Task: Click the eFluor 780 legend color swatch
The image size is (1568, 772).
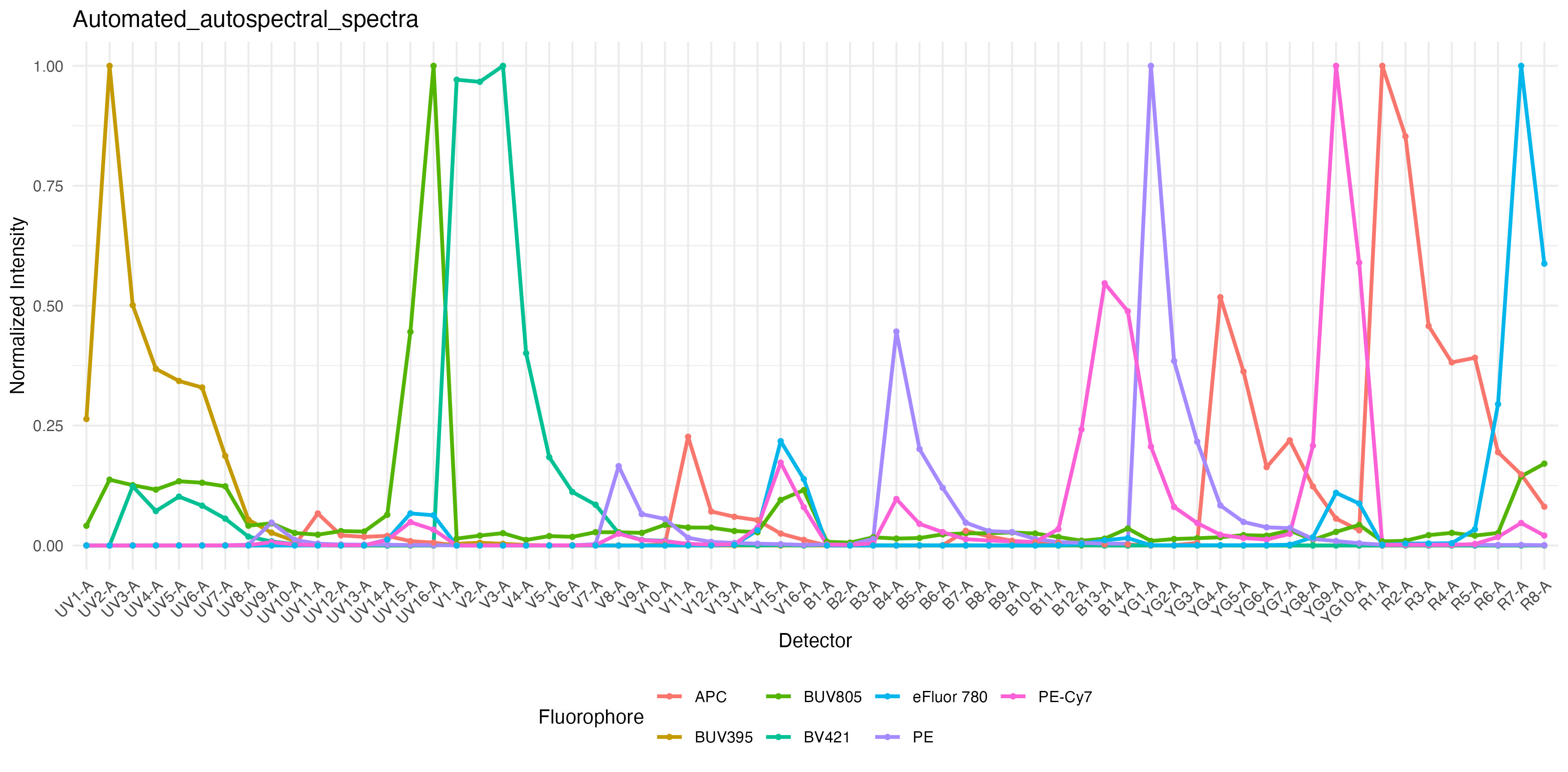Action: pyautogui.click(x=887, y=697)
